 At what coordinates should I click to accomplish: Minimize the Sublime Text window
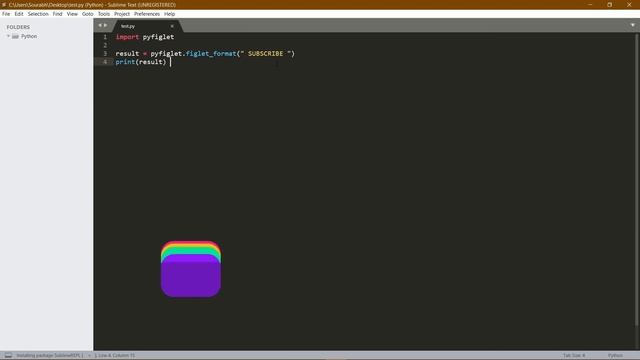[590, 4]
